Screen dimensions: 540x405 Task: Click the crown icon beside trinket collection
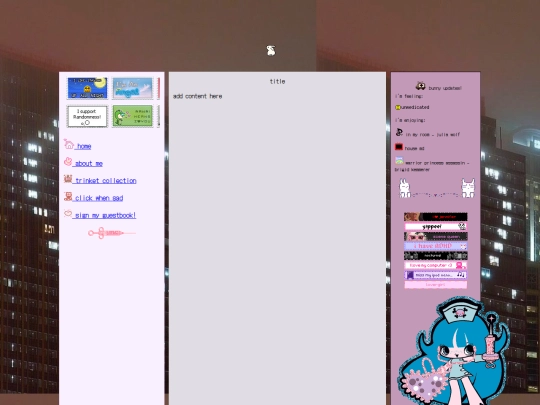pyautogui.click(x=68, y=178)
